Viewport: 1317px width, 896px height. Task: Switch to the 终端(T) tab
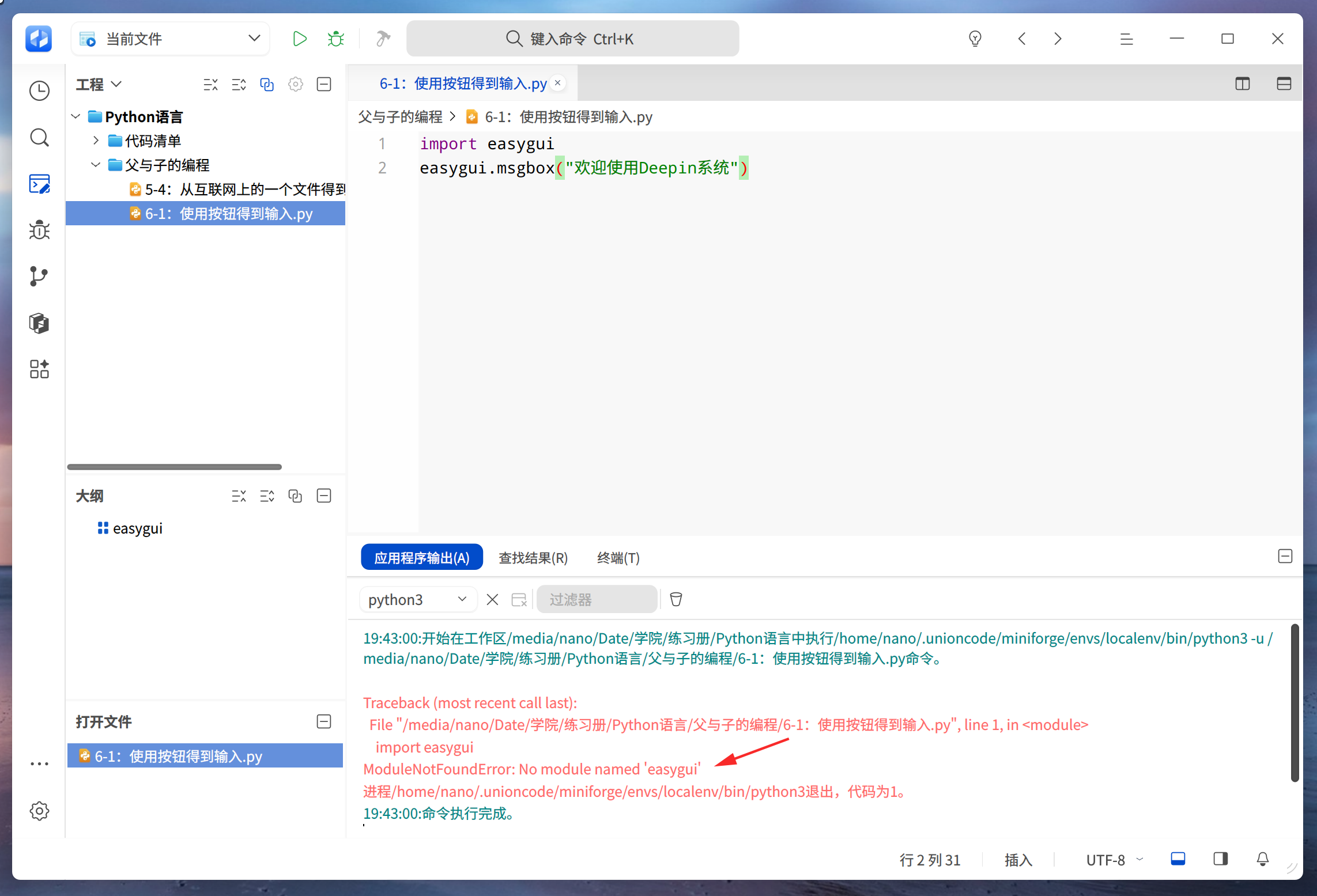point(618,558)
